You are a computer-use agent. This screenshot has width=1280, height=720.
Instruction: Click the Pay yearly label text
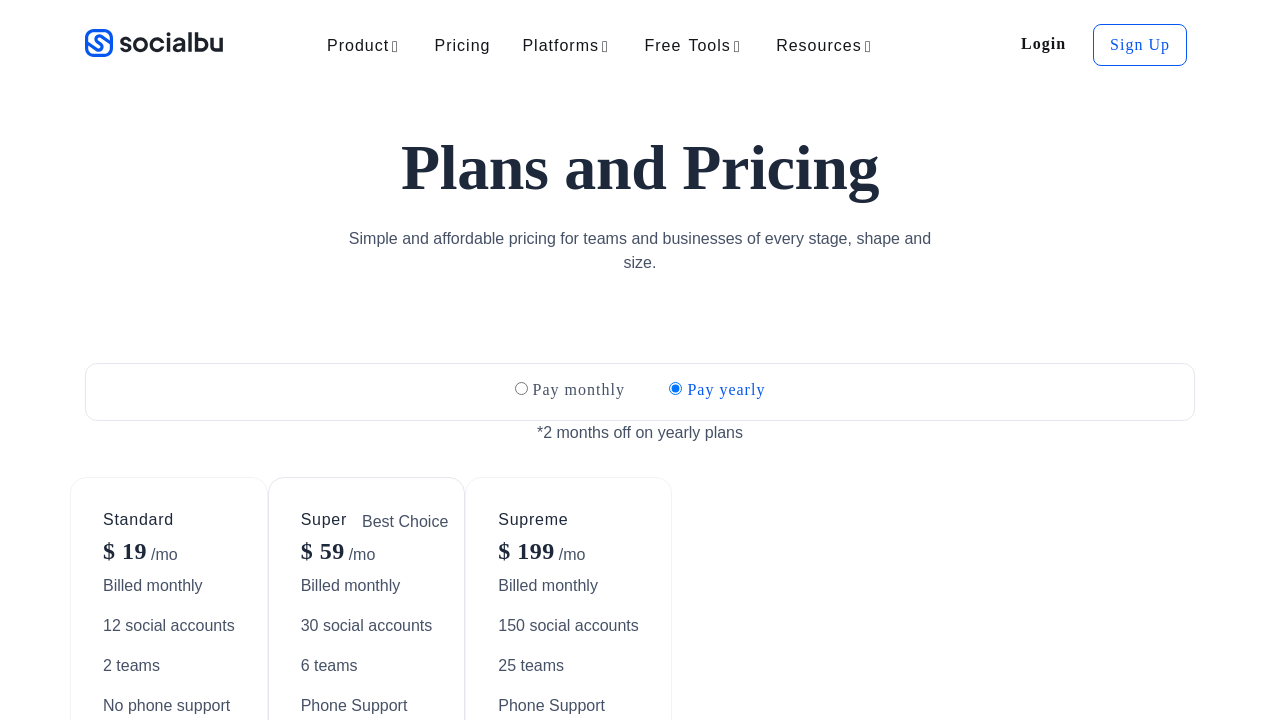[726, 390]
